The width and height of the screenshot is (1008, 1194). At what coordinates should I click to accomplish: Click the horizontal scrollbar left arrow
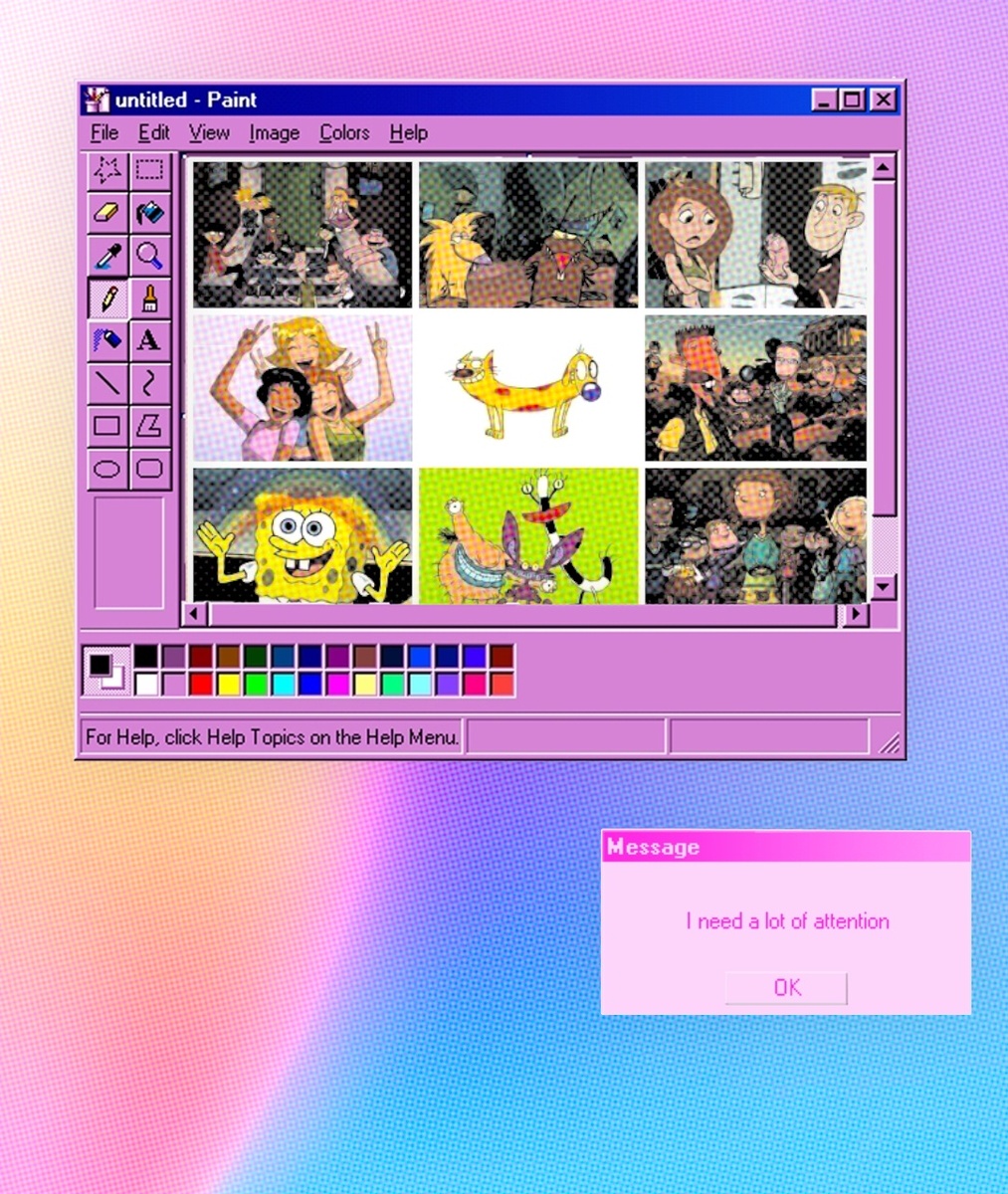click(x=195, y=614)
